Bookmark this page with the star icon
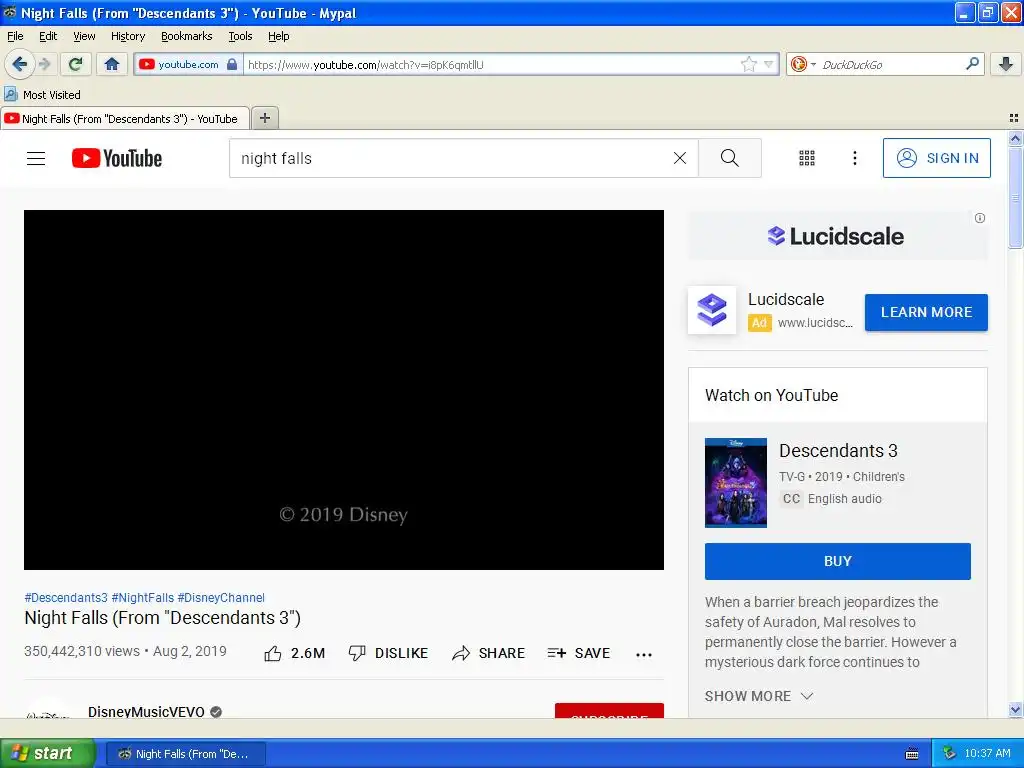The width and height of the screenshot is (1024, 768). tap(748, 64)
